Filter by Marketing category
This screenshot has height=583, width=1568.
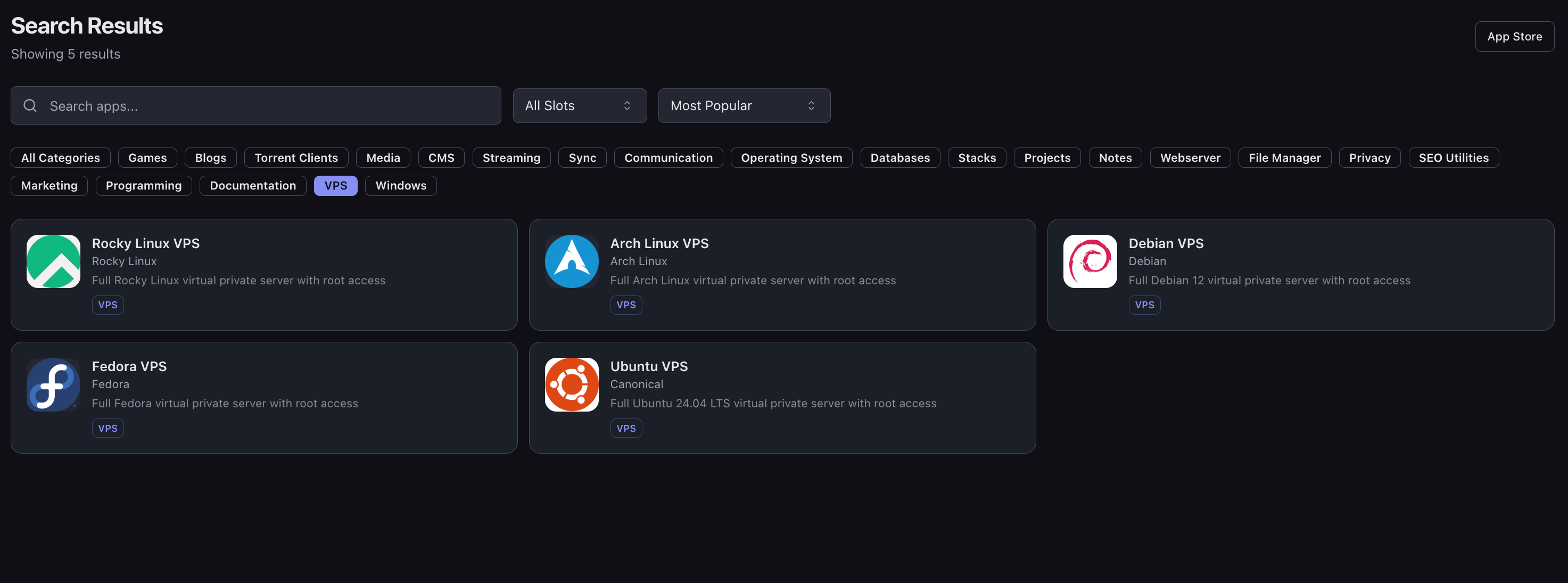(49, 186)
